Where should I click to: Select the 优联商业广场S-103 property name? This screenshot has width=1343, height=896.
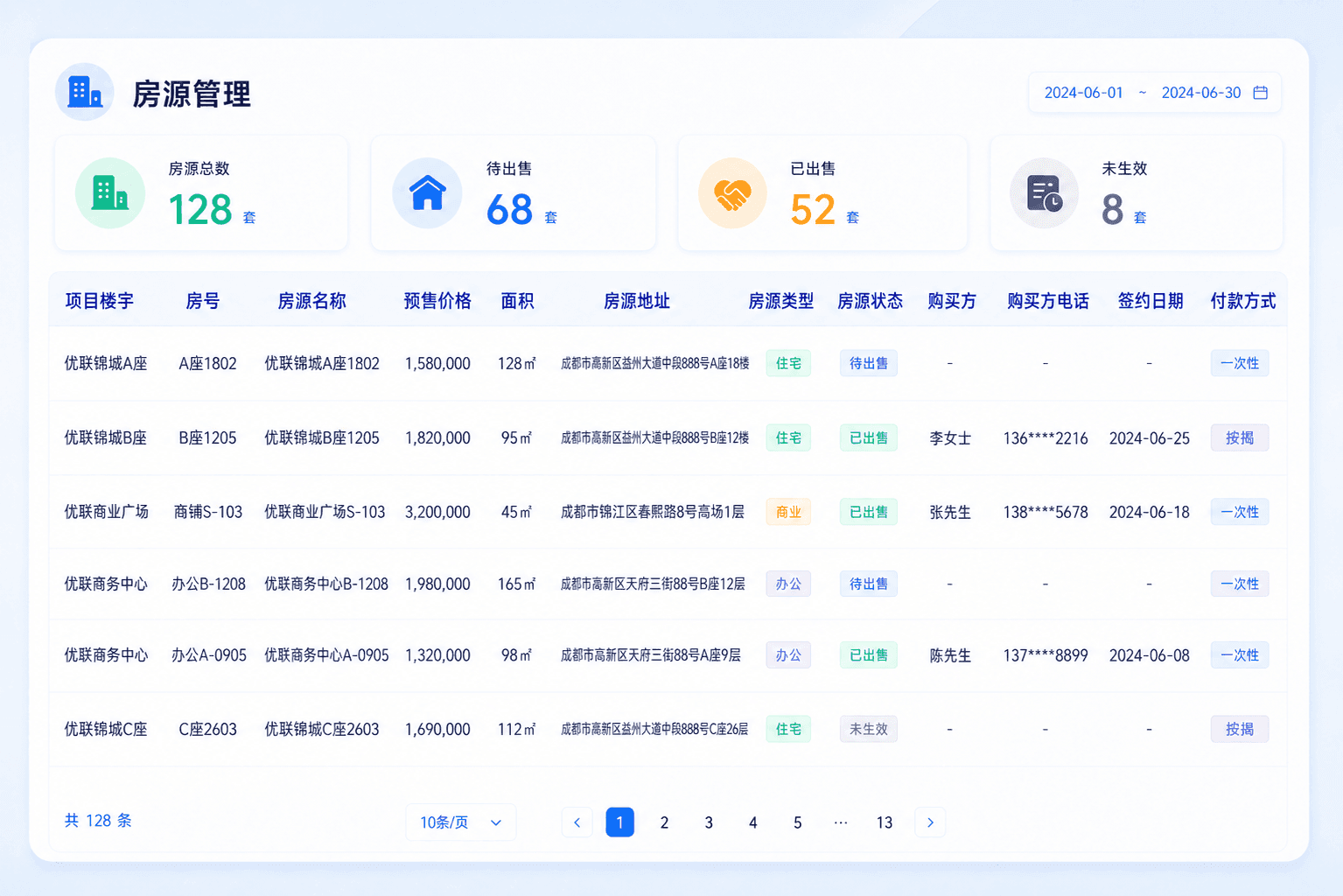325,512
